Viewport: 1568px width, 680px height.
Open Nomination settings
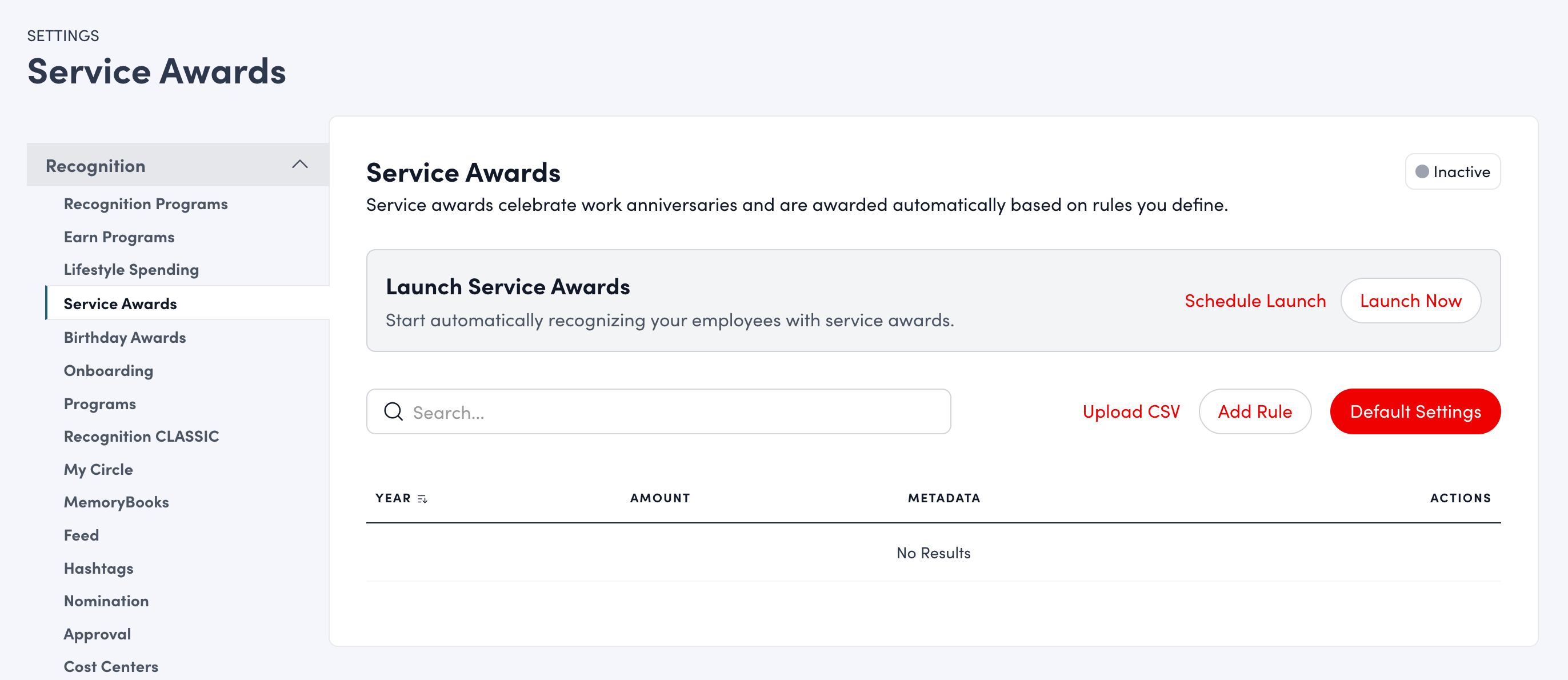[106, 601]
